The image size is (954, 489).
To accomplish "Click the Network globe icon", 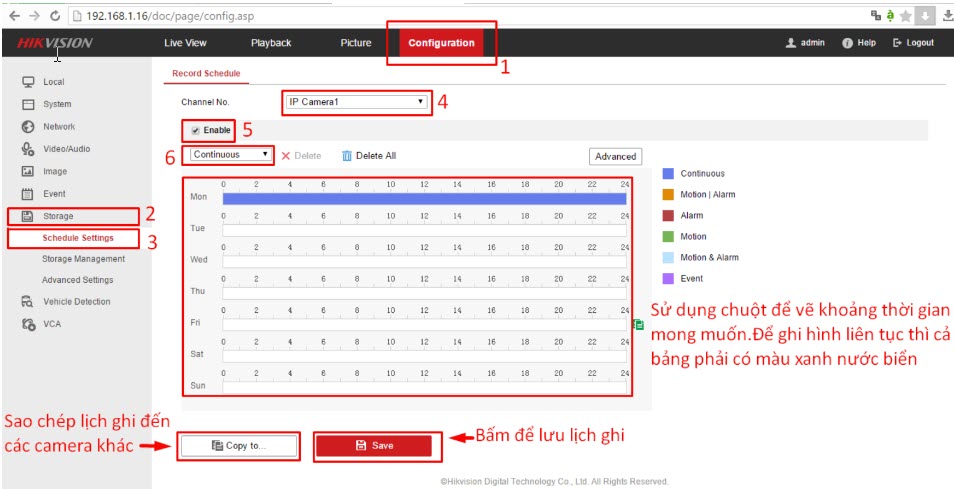I will [28, 127].
